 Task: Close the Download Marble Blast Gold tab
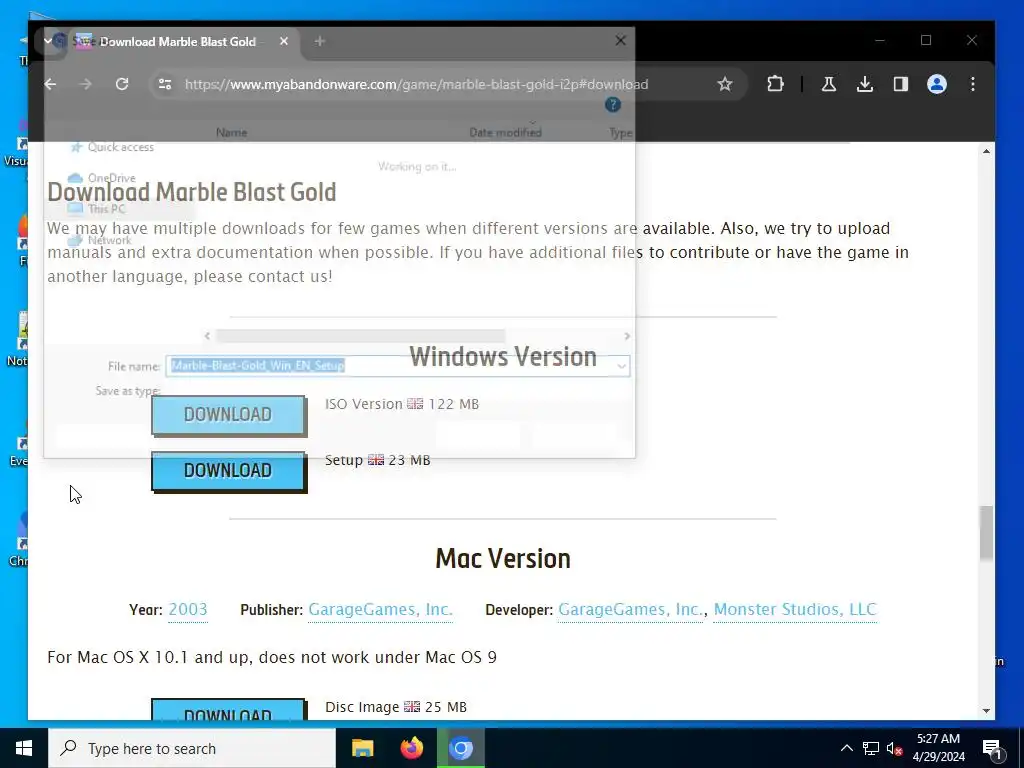point(283,41)
